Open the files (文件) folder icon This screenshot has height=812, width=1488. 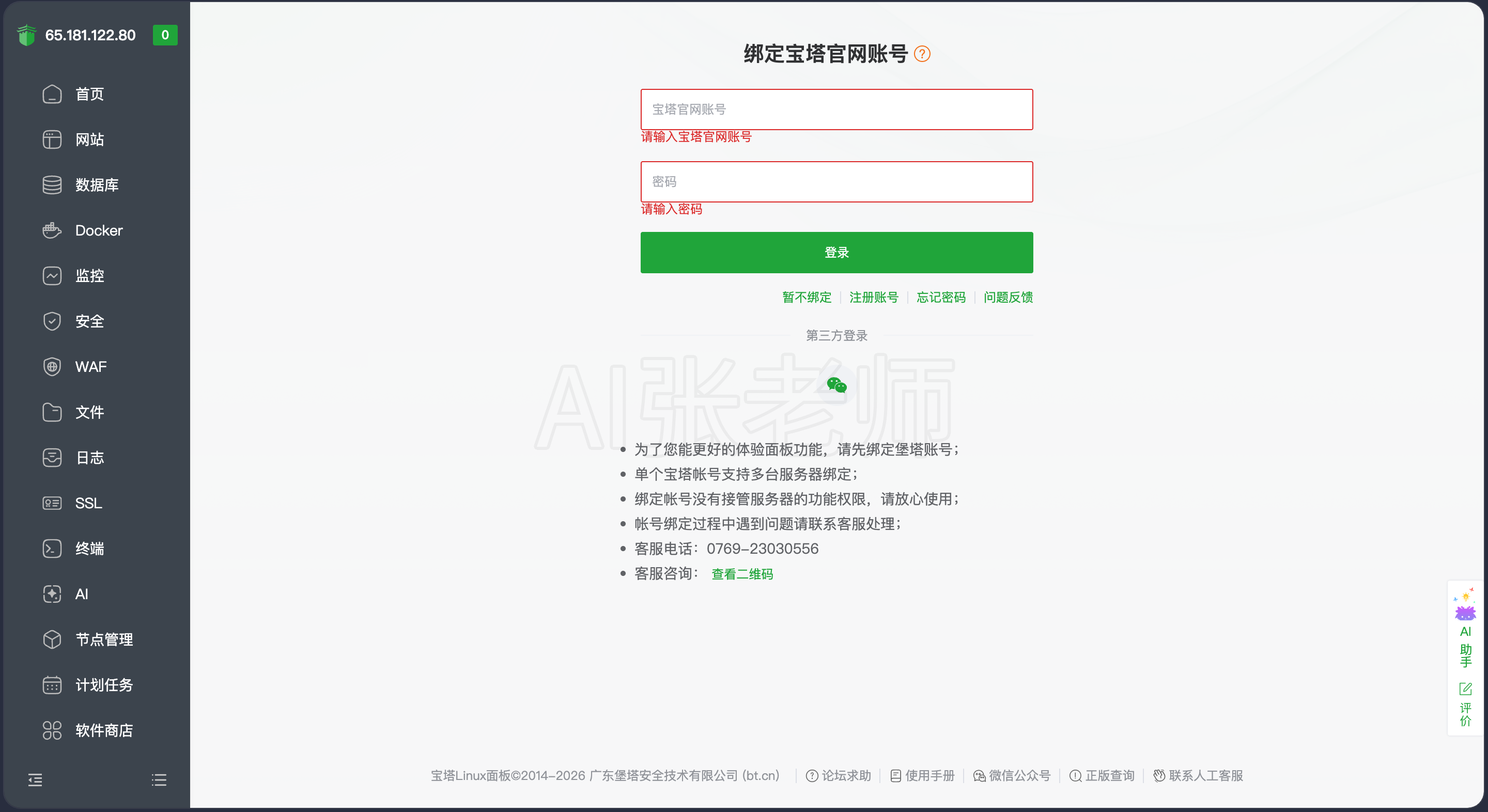pos(52,412)
